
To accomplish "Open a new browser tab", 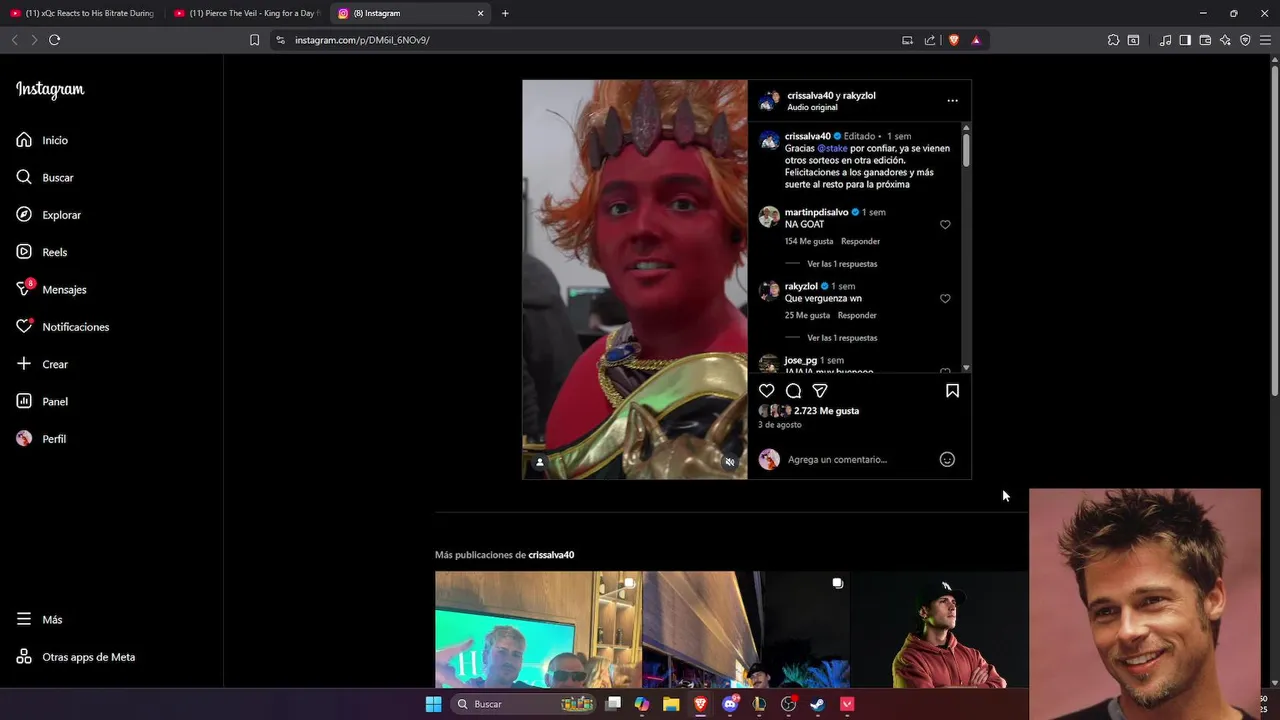I will [x=505, y=13].
